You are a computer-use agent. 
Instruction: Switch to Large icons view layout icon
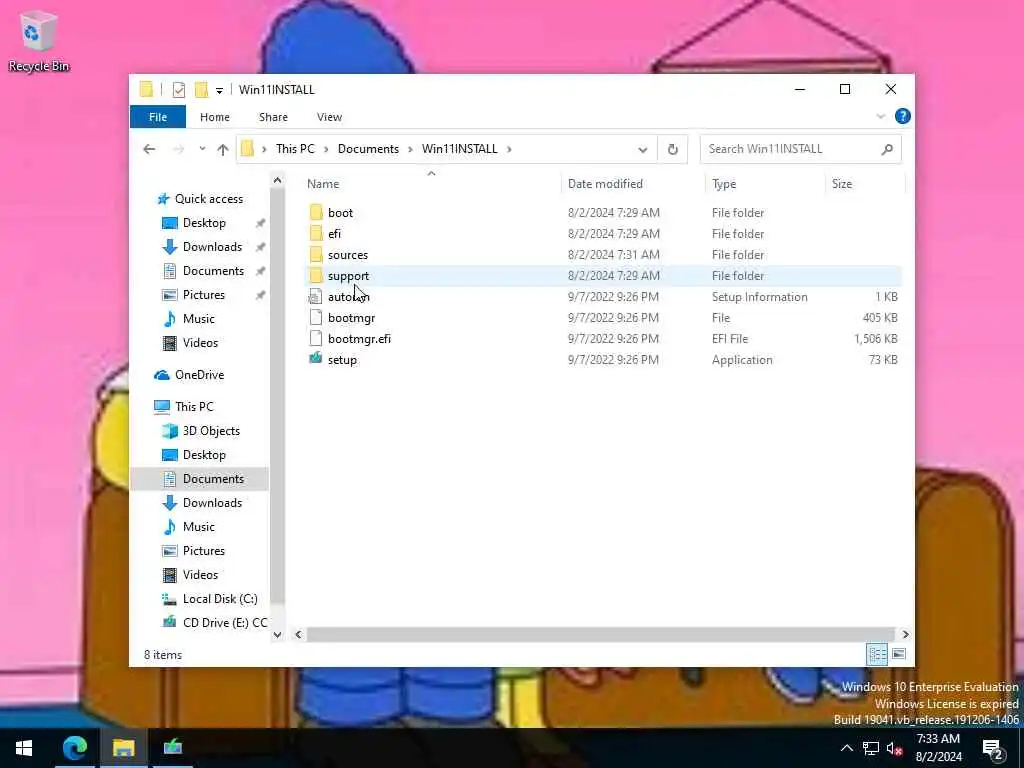coord(899,654)
